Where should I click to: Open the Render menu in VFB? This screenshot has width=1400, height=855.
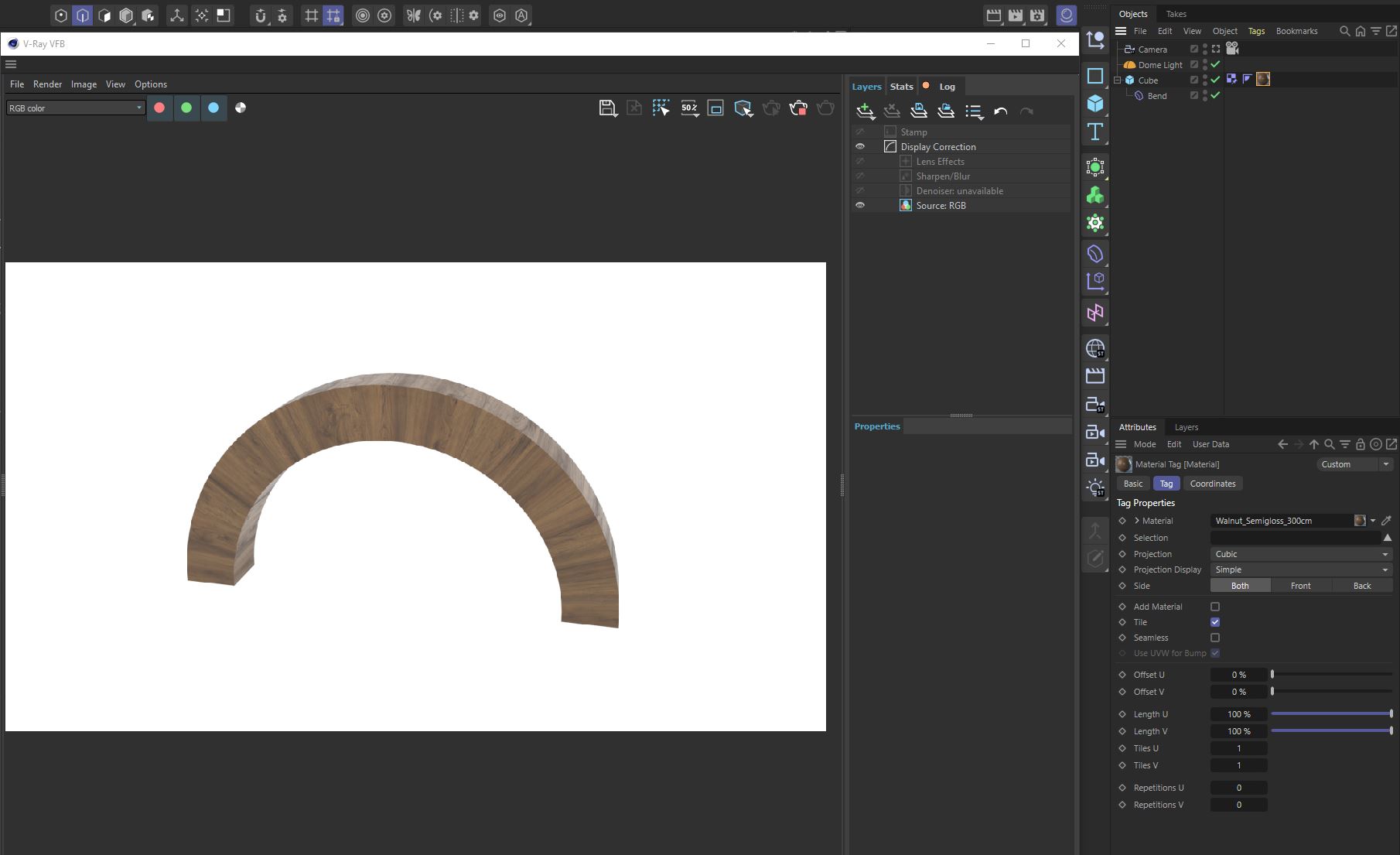click(47, 84)
